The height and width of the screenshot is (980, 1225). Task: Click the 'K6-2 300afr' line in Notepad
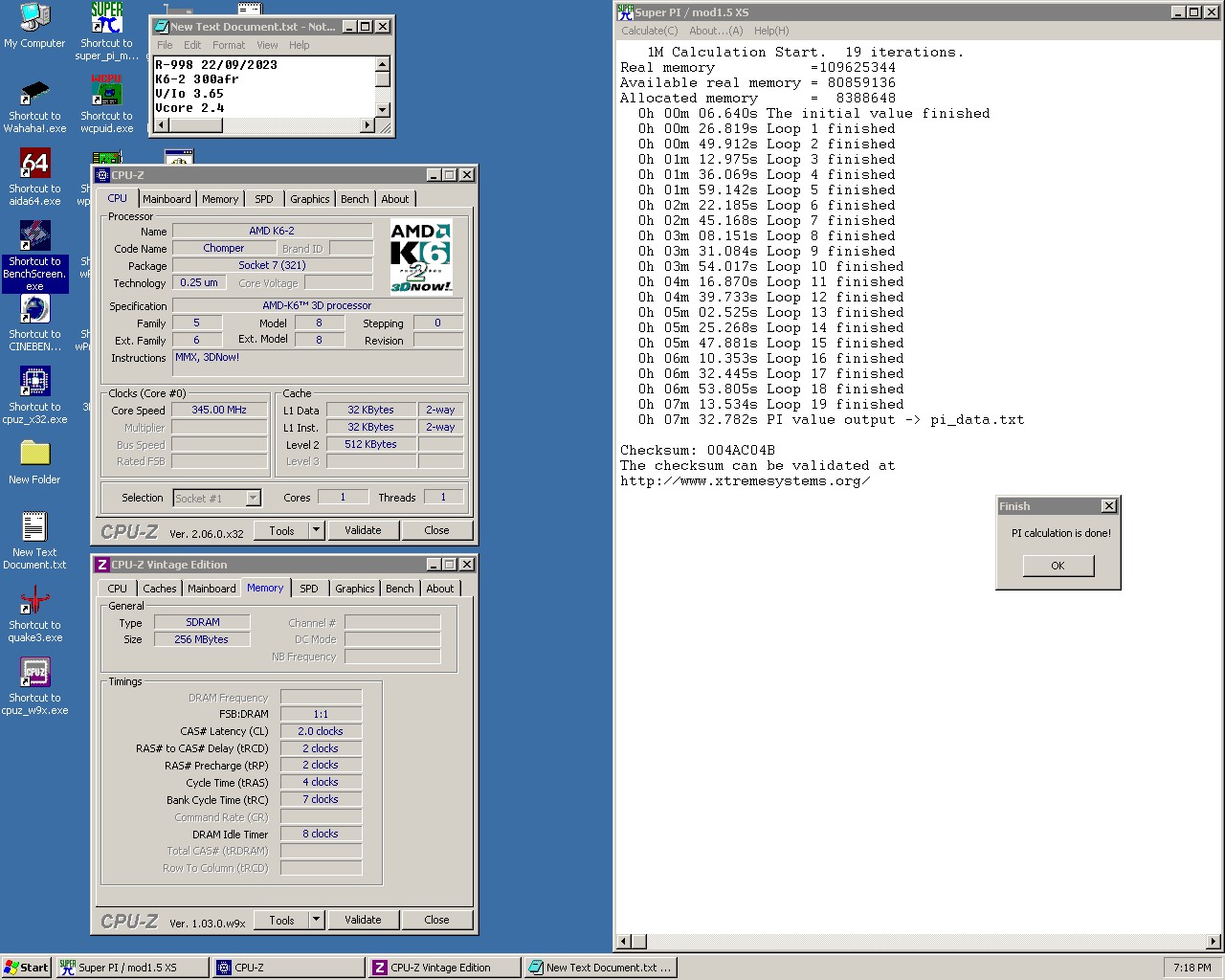pyautogui.click(x=197, y=79)
